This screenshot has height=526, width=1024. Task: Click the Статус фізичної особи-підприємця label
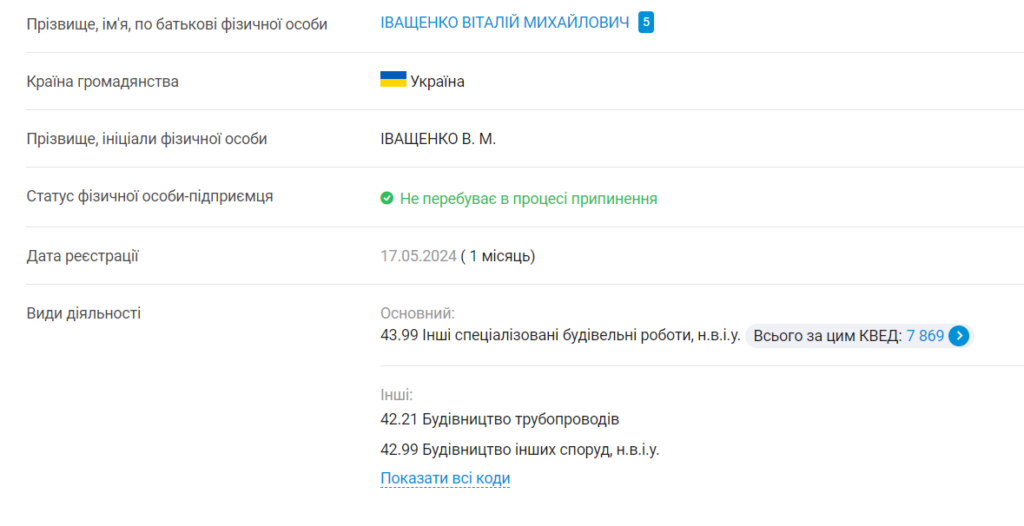pos(149,196)
